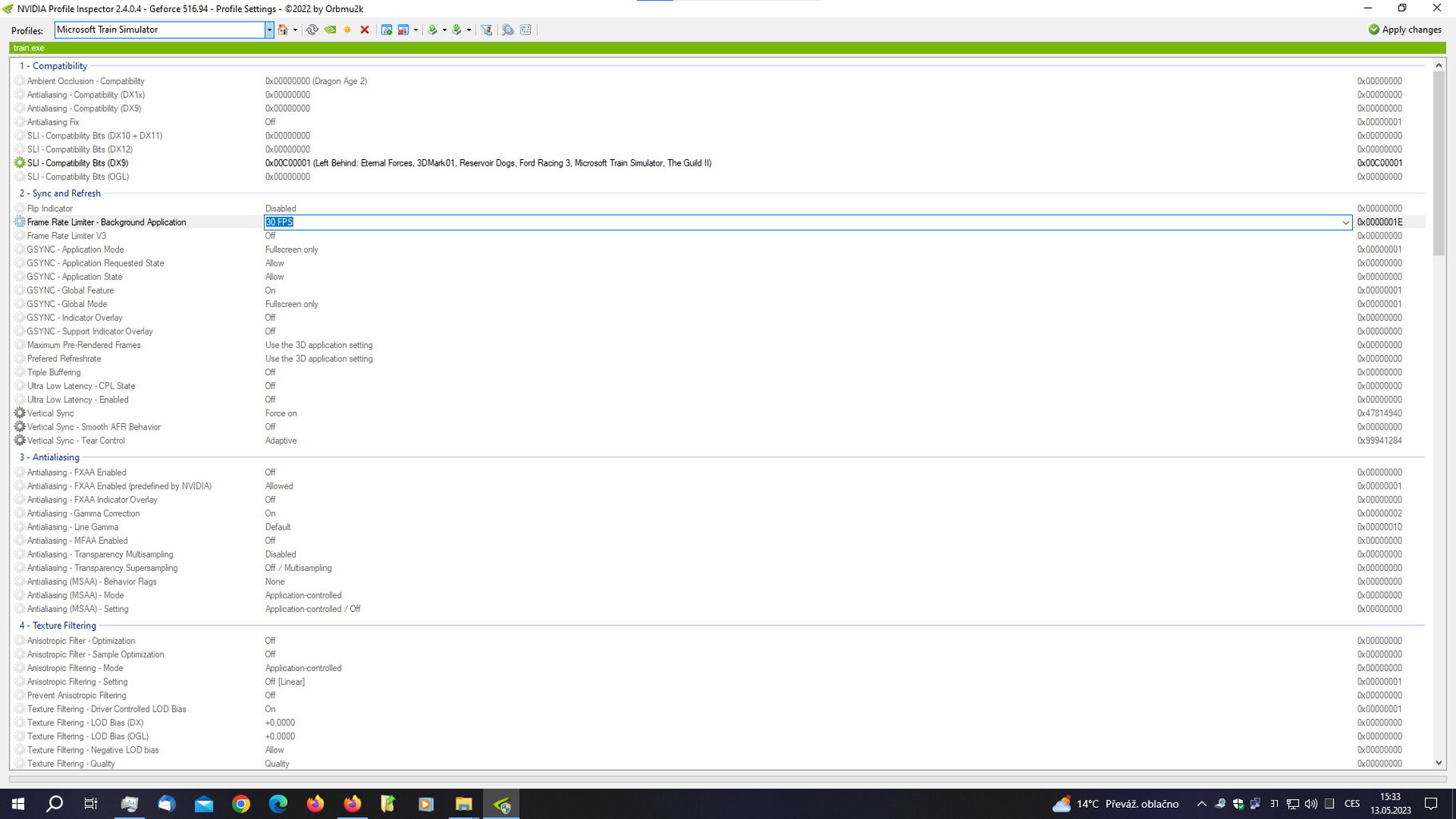Delete current profile with red X icon
1456x819 pixels.
365,30
